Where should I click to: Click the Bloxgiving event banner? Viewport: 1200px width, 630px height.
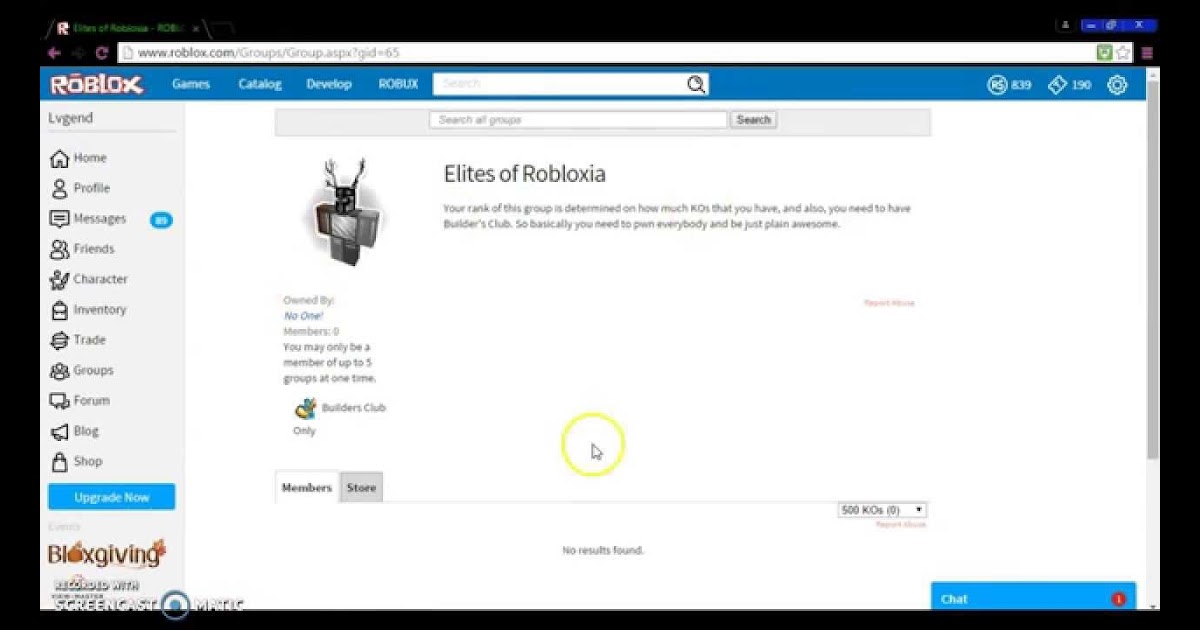click(x=107, y=553)
